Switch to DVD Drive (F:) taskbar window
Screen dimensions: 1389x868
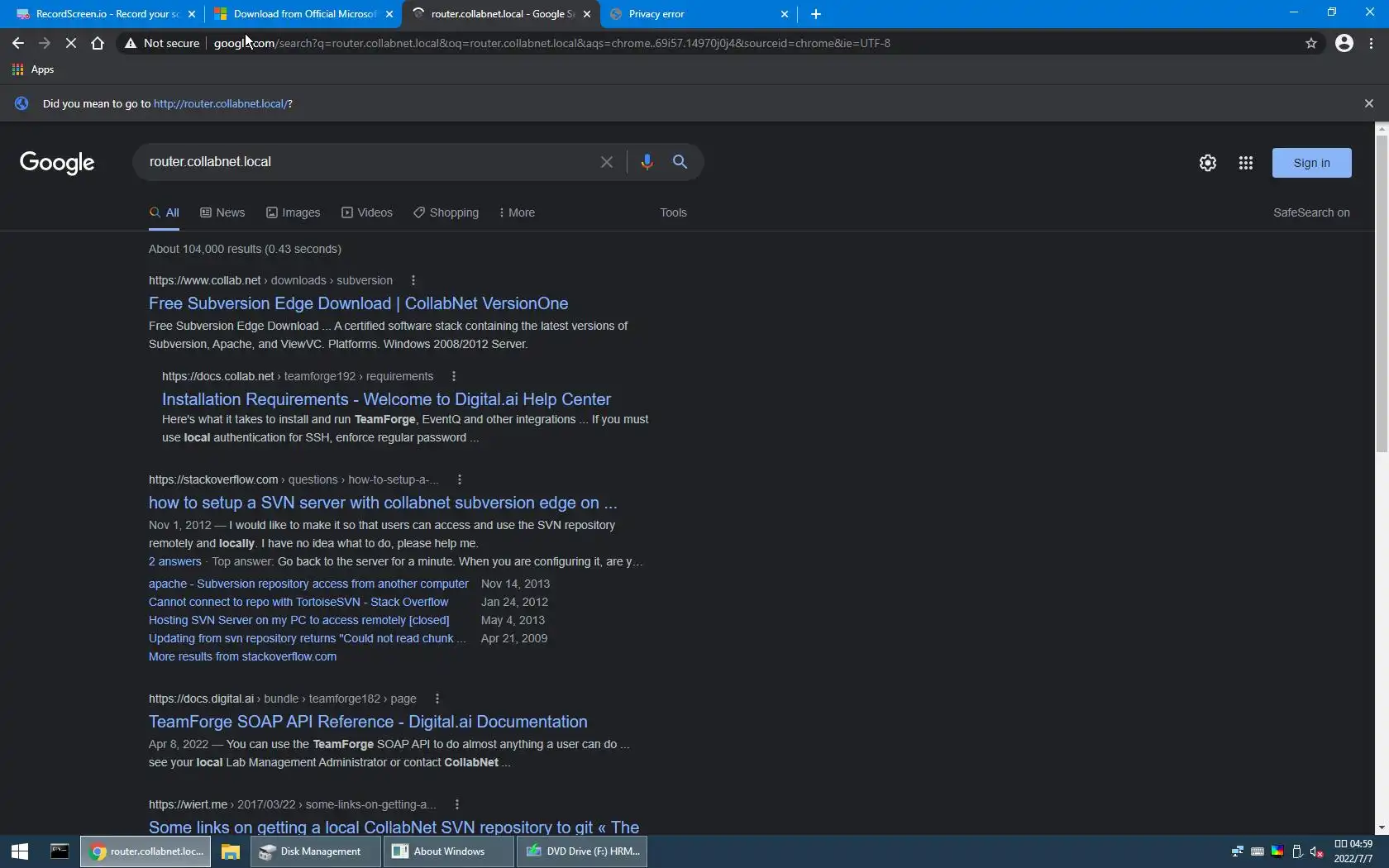pos(582,851)
